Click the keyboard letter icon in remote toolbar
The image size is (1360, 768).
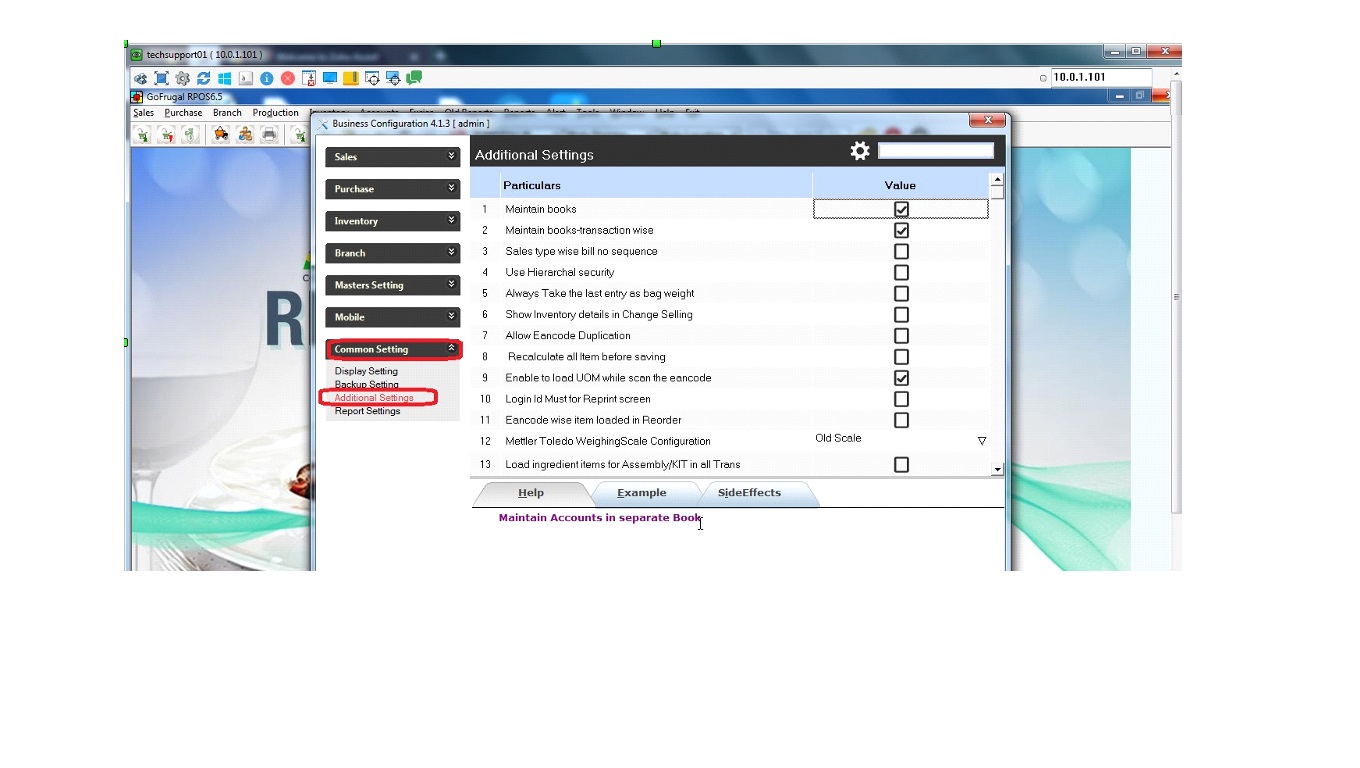click(246, 78)
